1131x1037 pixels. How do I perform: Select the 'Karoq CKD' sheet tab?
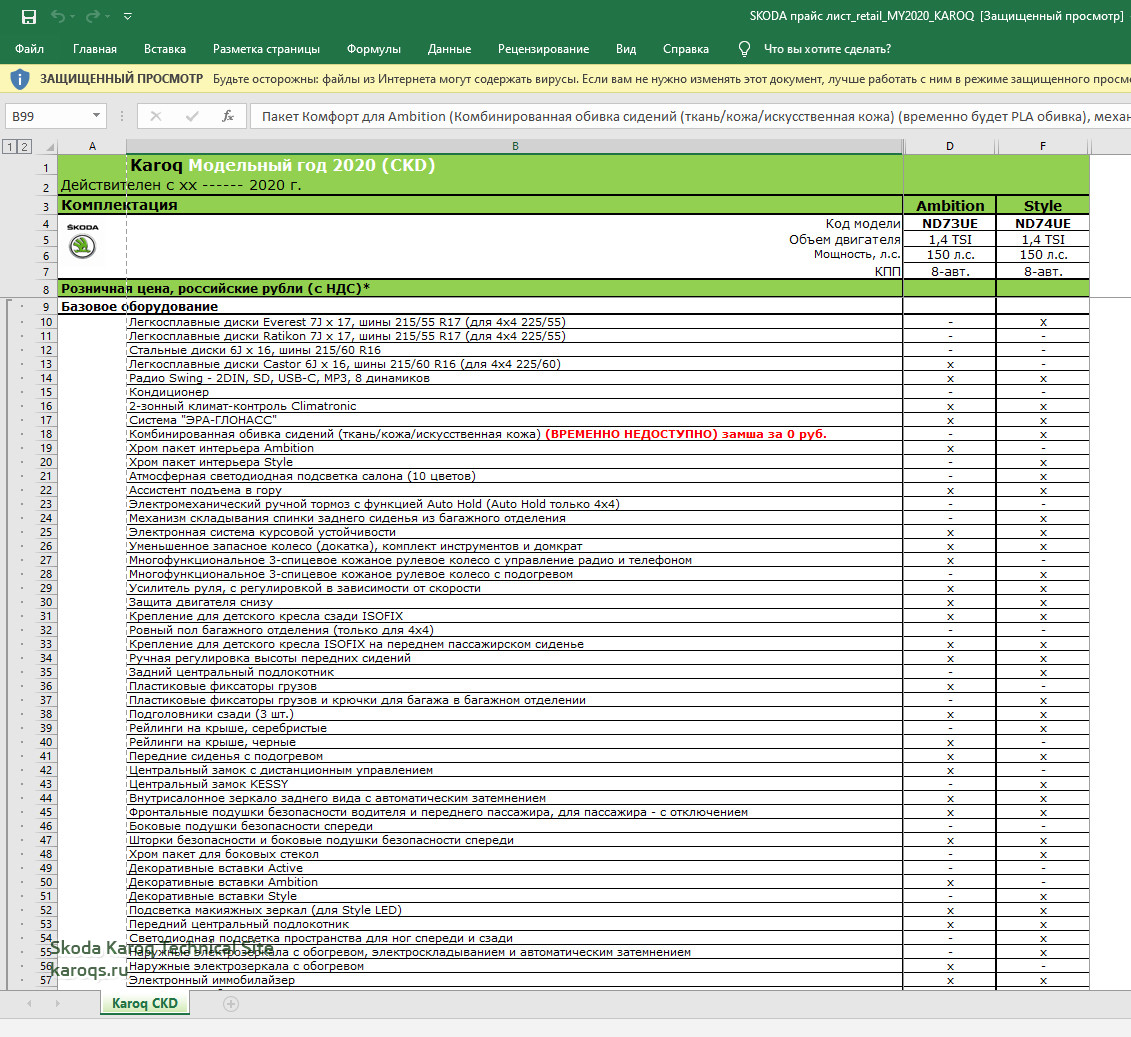(x=145, y=1003)
